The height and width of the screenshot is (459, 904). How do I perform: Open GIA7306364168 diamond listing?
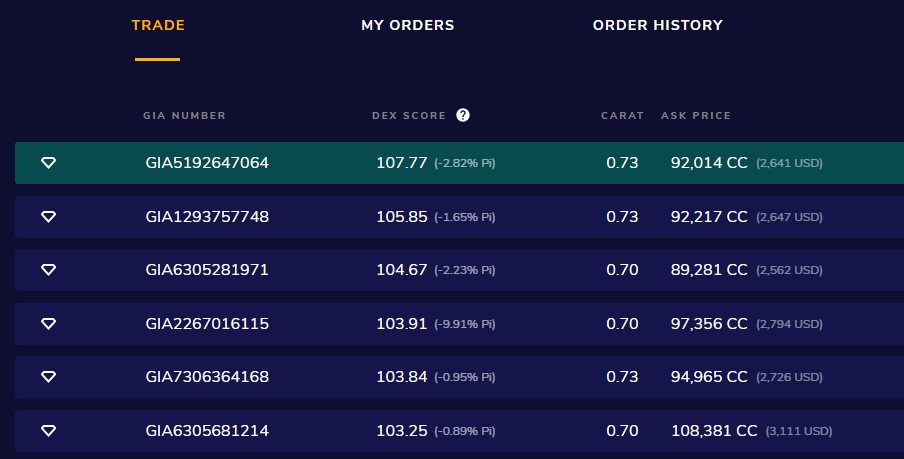[x=207, y=377]
